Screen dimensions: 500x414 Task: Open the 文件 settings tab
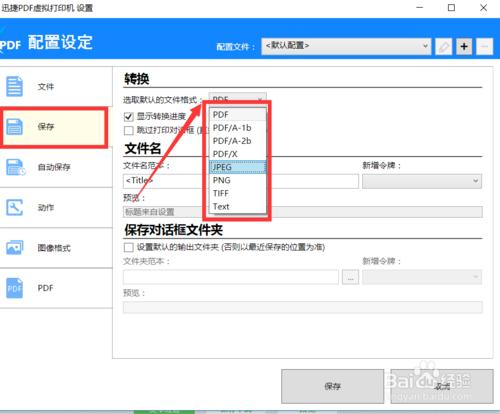tap(55, 87)
